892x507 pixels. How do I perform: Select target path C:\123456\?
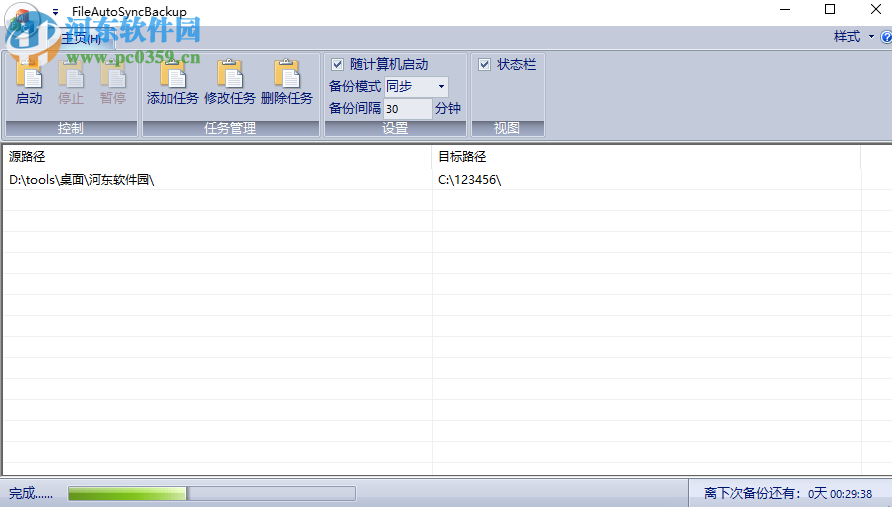point(469,180)
